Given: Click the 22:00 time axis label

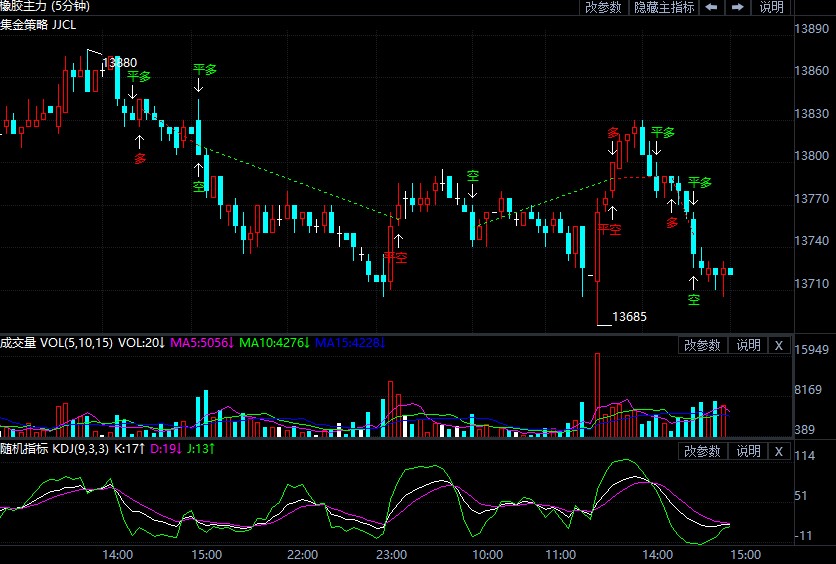Looking at the screenshot, I should (302, 555).
